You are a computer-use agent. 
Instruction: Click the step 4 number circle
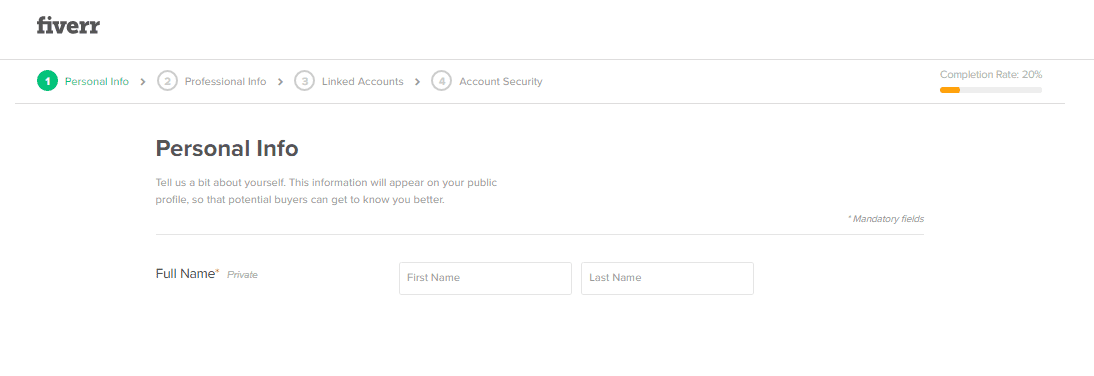[442, 82]
